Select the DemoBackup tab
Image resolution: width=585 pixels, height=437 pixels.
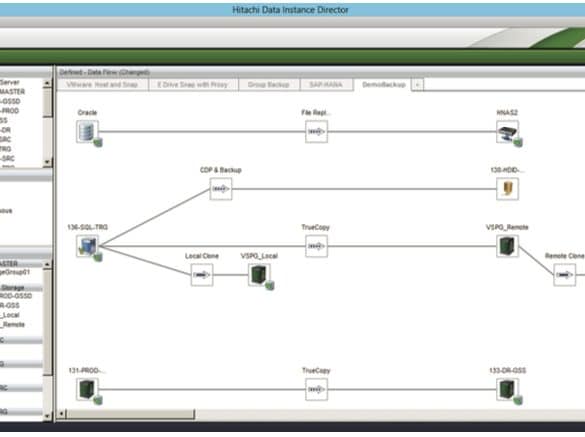pos(384,85)
